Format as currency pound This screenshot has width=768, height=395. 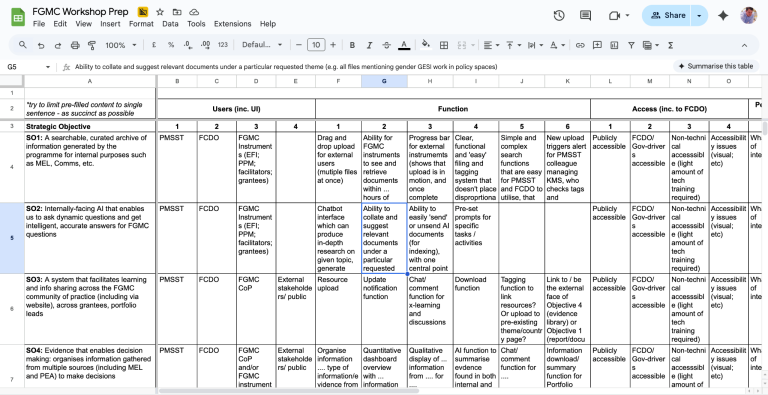(x=154, y=45)
